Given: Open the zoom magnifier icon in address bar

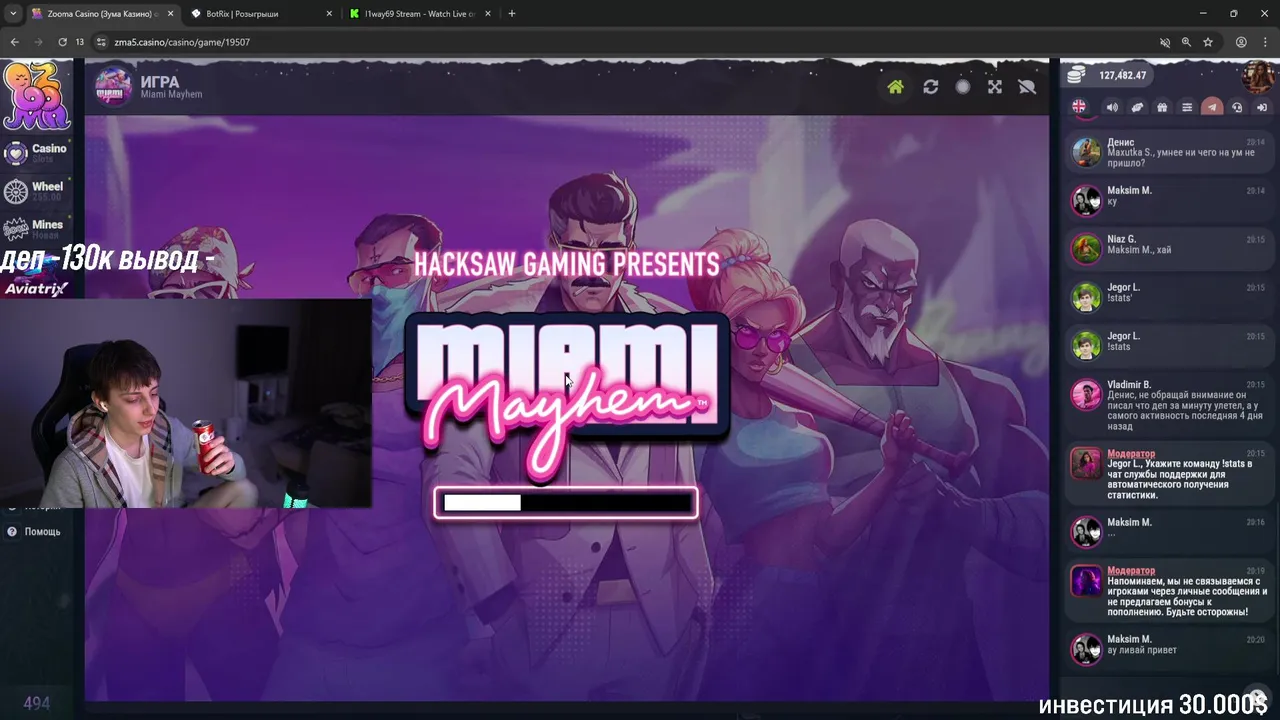Looking at the screenshot, I should (1186, 42).
